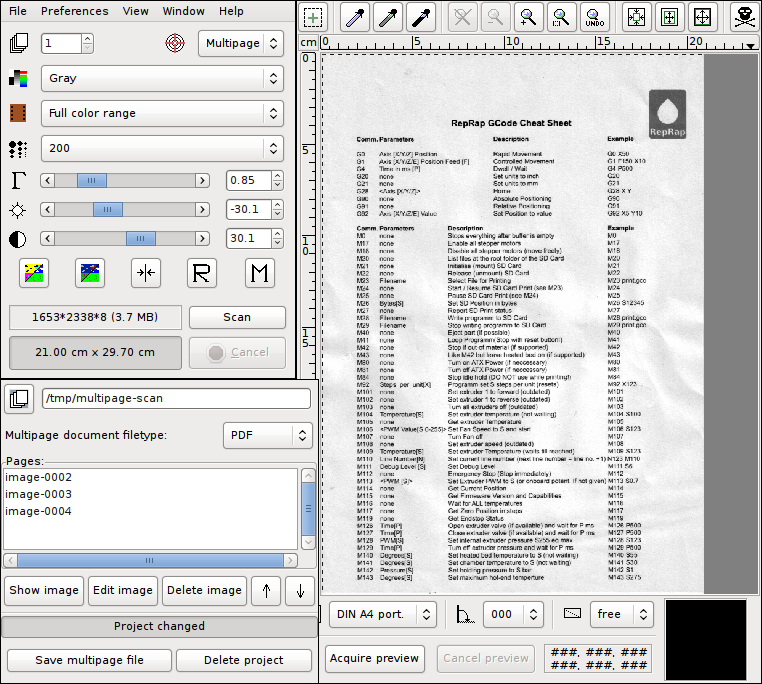The width and height of the screenshot is (762, 684).
Task: Click Save multipage file button
Action: click(x=89, y=660)
